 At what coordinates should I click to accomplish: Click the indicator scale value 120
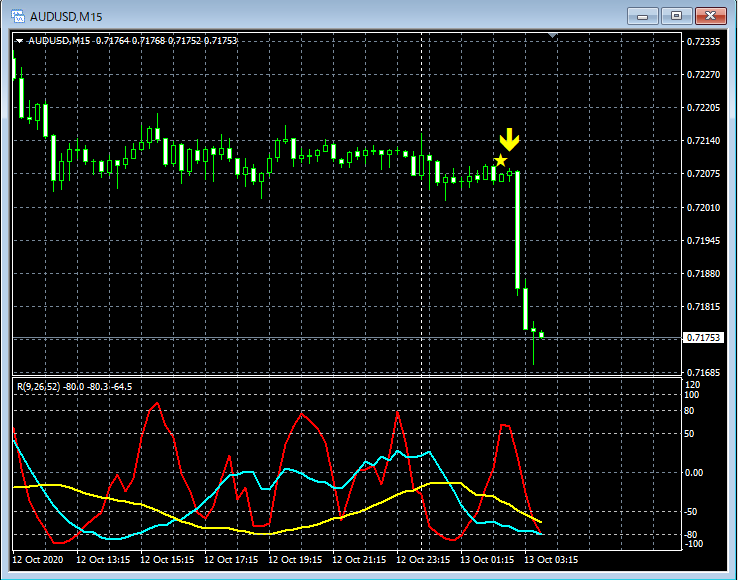coord(693,385)
